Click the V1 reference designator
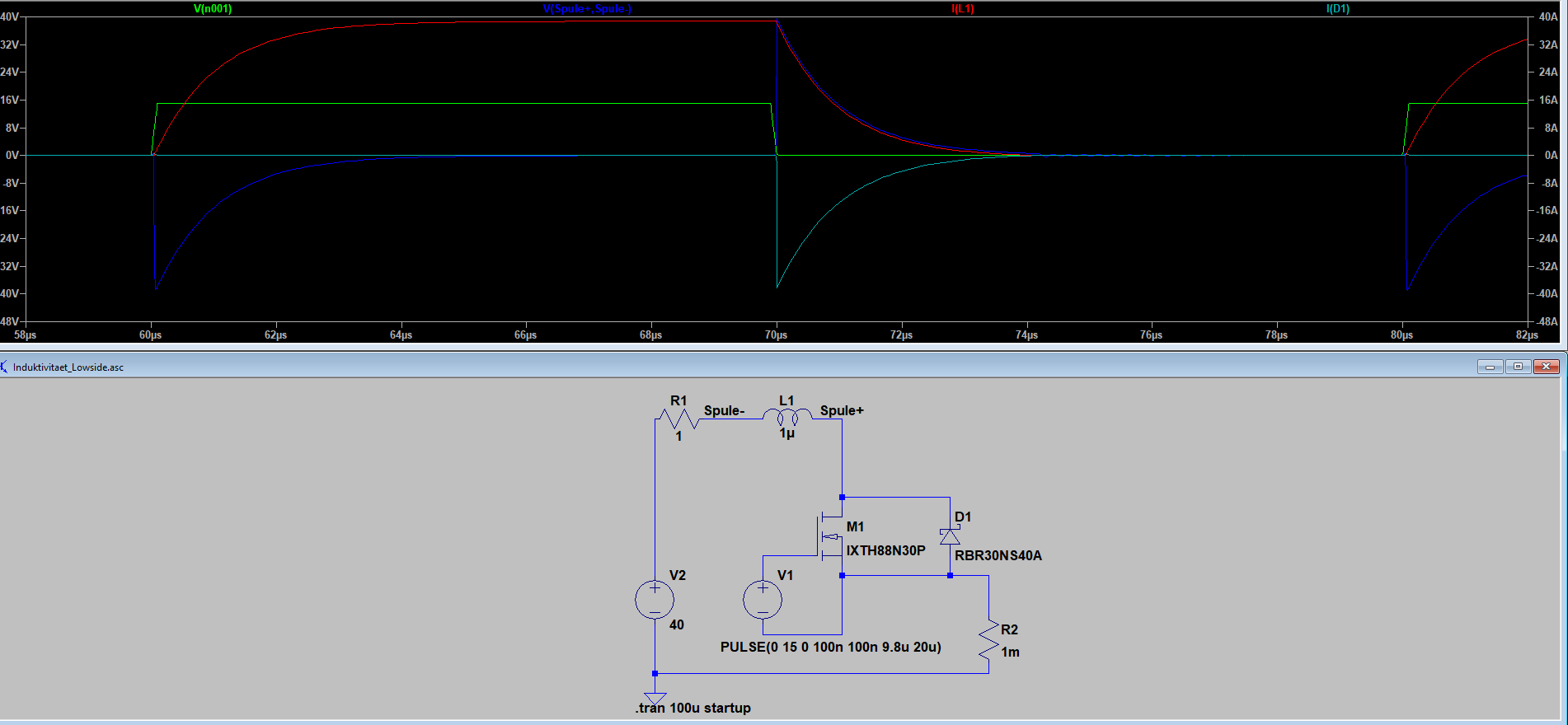Screen dimensions: 1568x725 point(786,575)
